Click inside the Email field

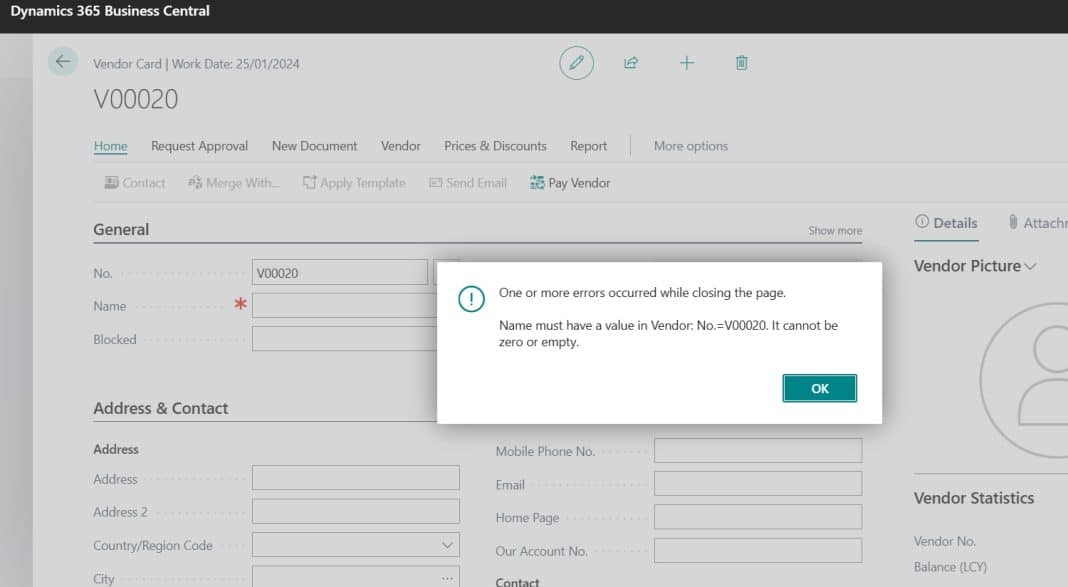pyautogui.click(x=757, y=483)
